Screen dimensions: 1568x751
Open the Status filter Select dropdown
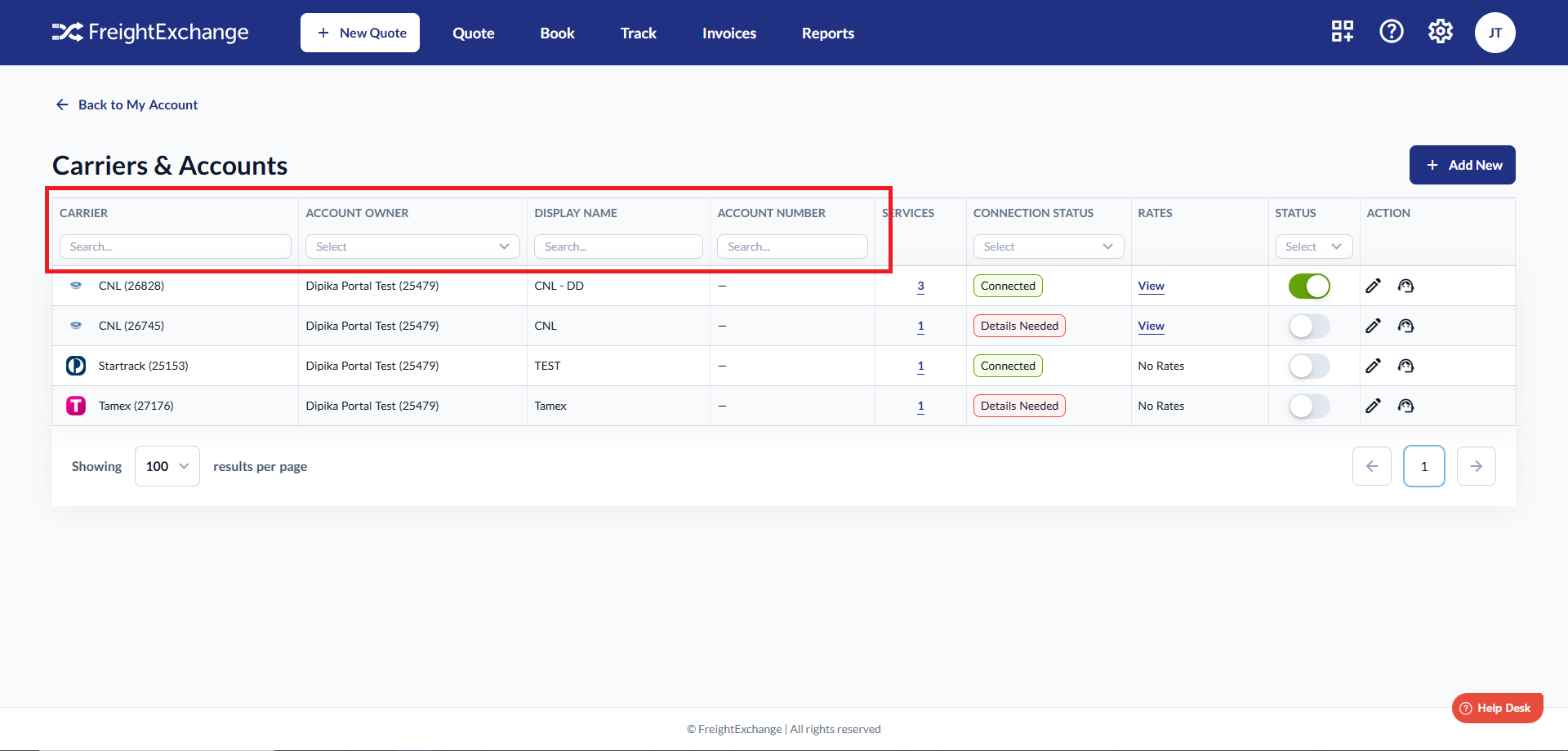[1314, 247]
